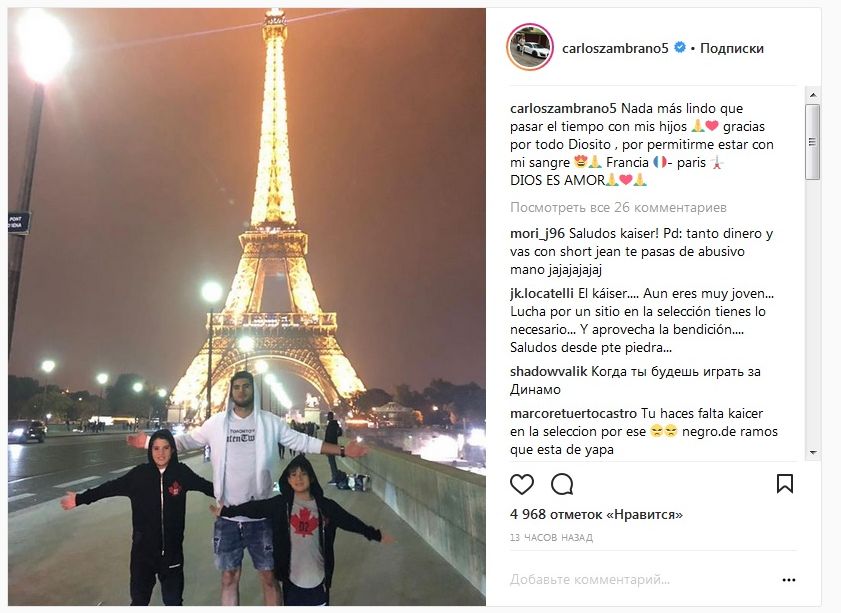841x613 pixels.
Task: Open marcoretuertocastro commenter profile
Action: pos(573,413)
